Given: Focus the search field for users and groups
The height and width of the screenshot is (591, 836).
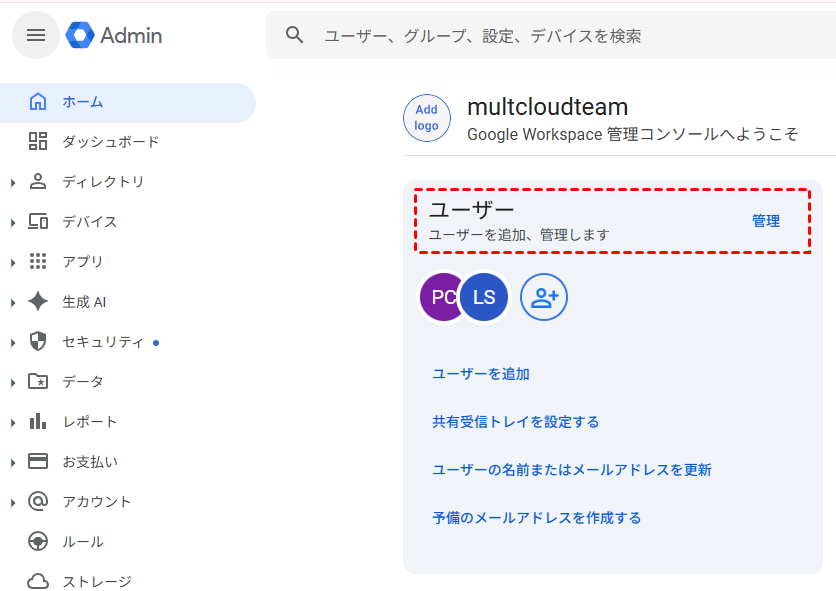Looking at the screenshot, I should [551, 36].
